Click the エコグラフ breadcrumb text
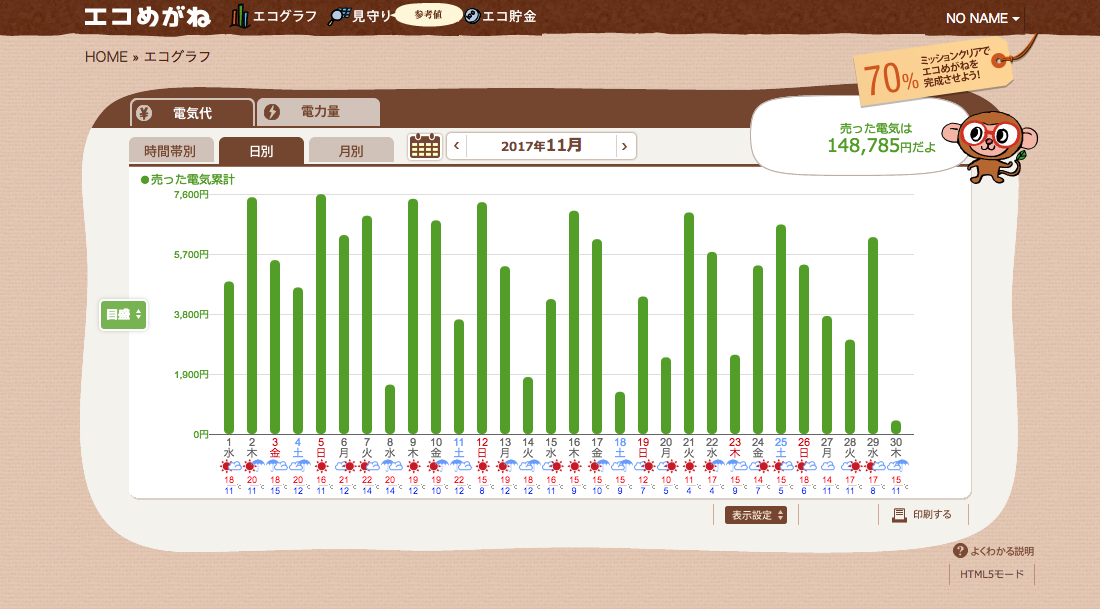Viewport: 1100px width, 609px height. click(177, 57)
